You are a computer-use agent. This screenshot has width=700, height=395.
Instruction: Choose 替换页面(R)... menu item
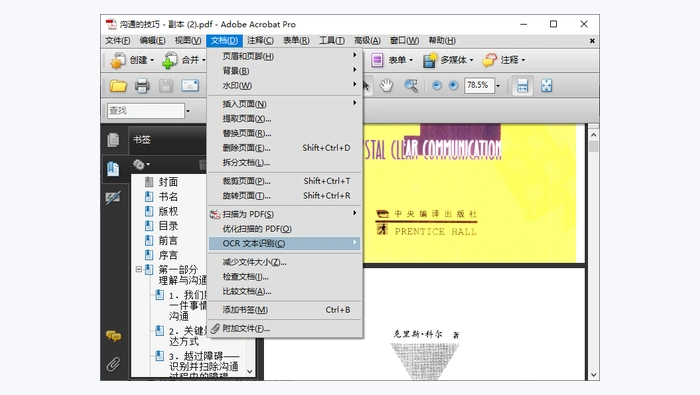point(284,133)
